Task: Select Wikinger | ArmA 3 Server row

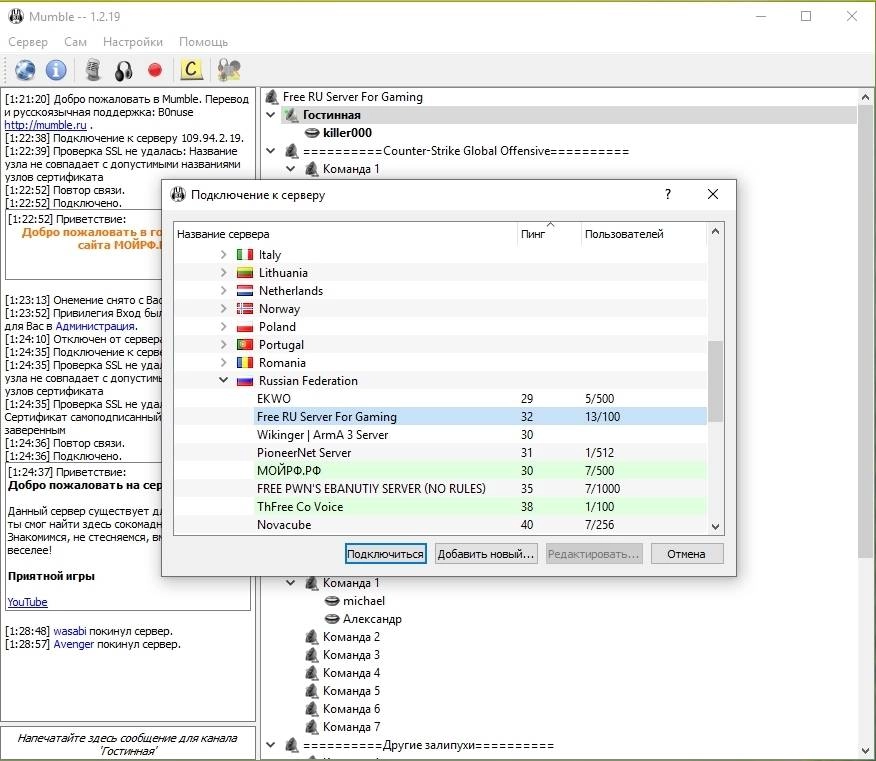Action: tap(440, 435)
